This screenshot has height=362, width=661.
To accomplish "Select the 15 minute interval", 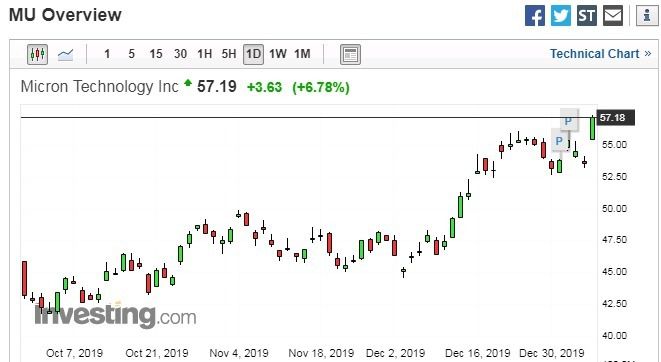I will click(156, 54).
